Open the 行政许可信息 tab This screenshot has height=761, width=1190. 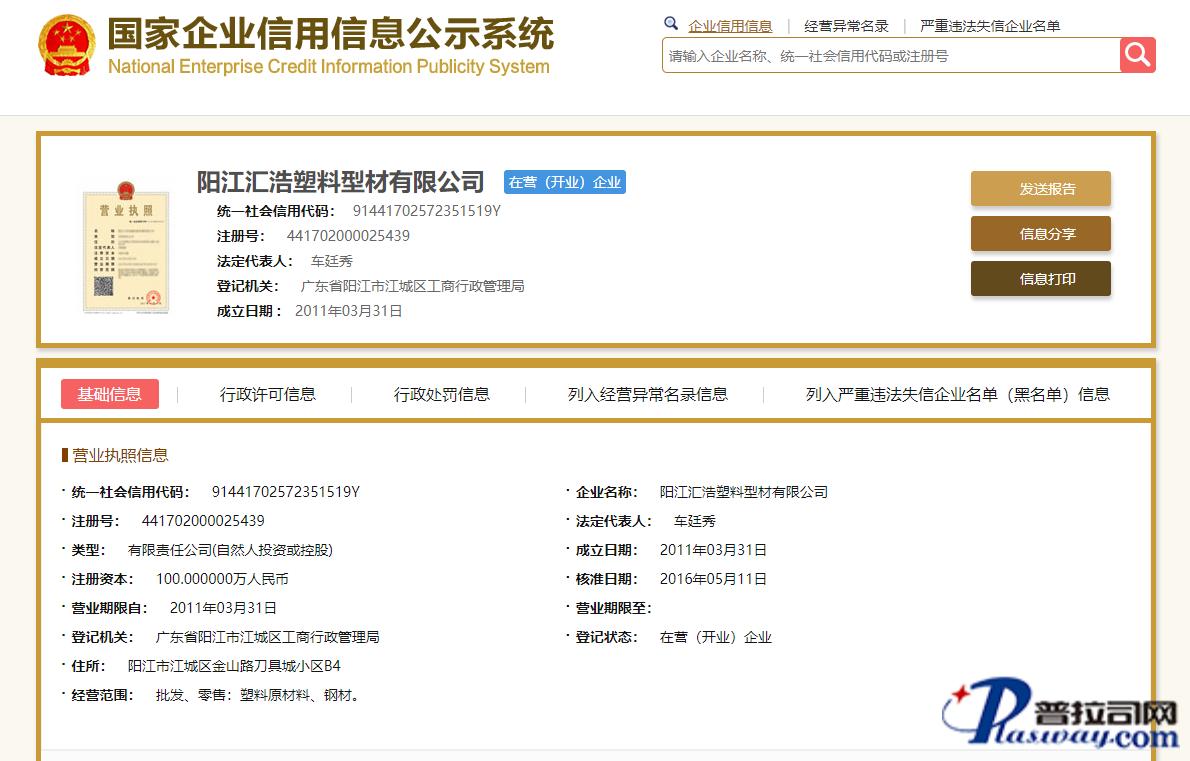(x=267, y=394)
